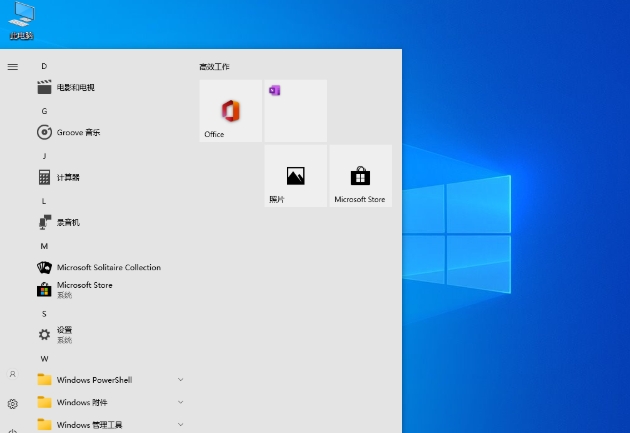
Task: Open the 照片 (Photos) tile
Action: 295,176
